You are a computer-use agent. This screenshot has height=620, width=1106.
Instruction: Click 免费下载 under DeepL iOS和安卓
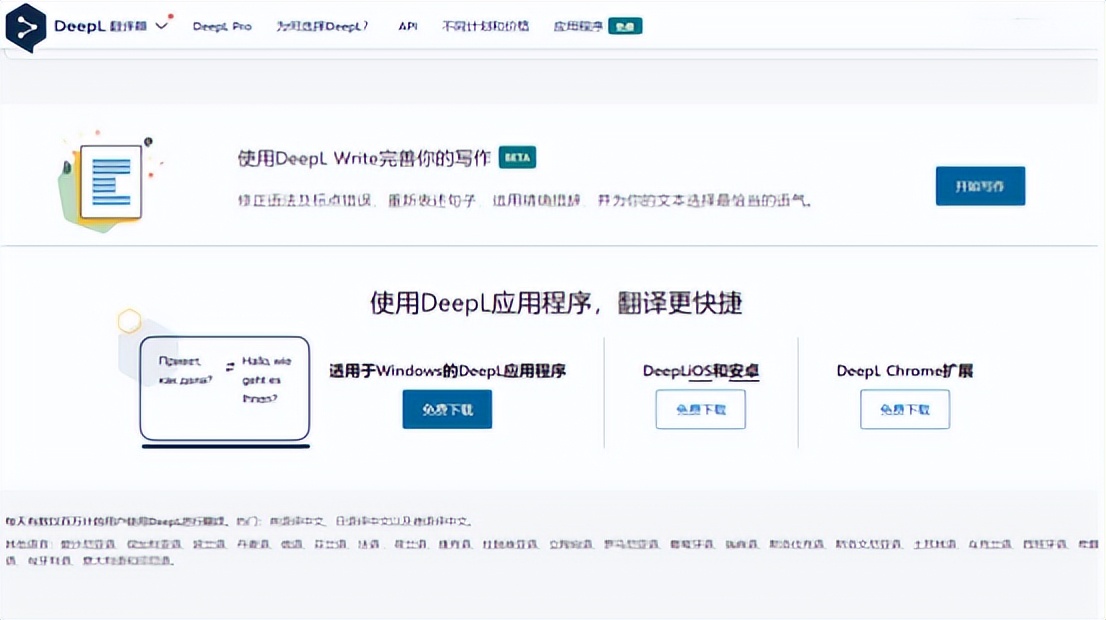[x=700, y=409]
